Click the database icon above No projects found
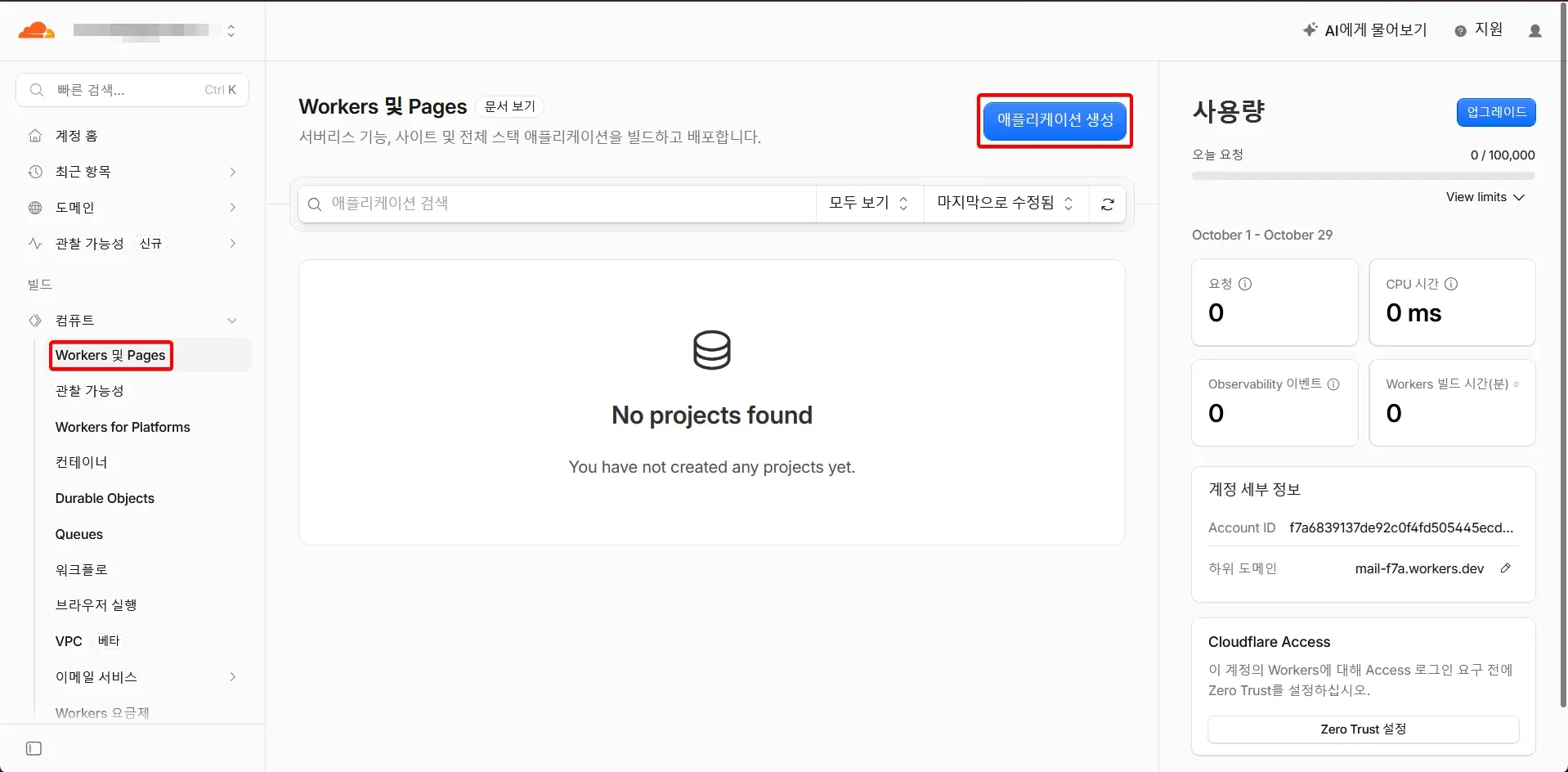Image resolution: width=1568 pixels, height=772 pixels. pyautogui.click(x=712, y=350)
